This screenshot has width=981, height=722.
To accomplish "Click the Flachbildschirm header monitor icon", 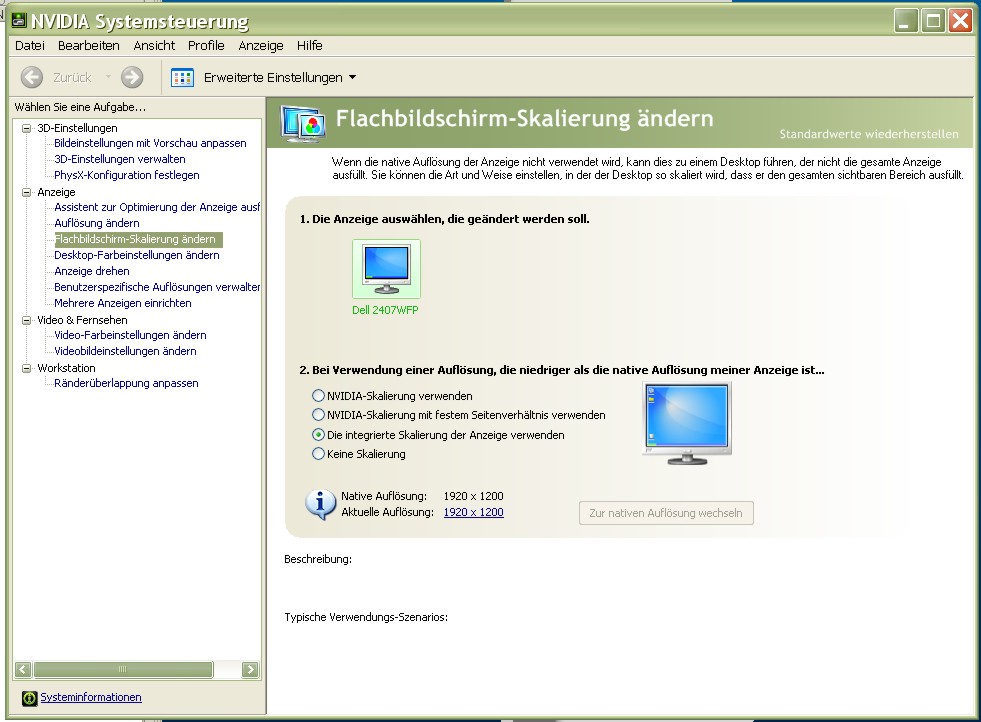I will point(303,123).
